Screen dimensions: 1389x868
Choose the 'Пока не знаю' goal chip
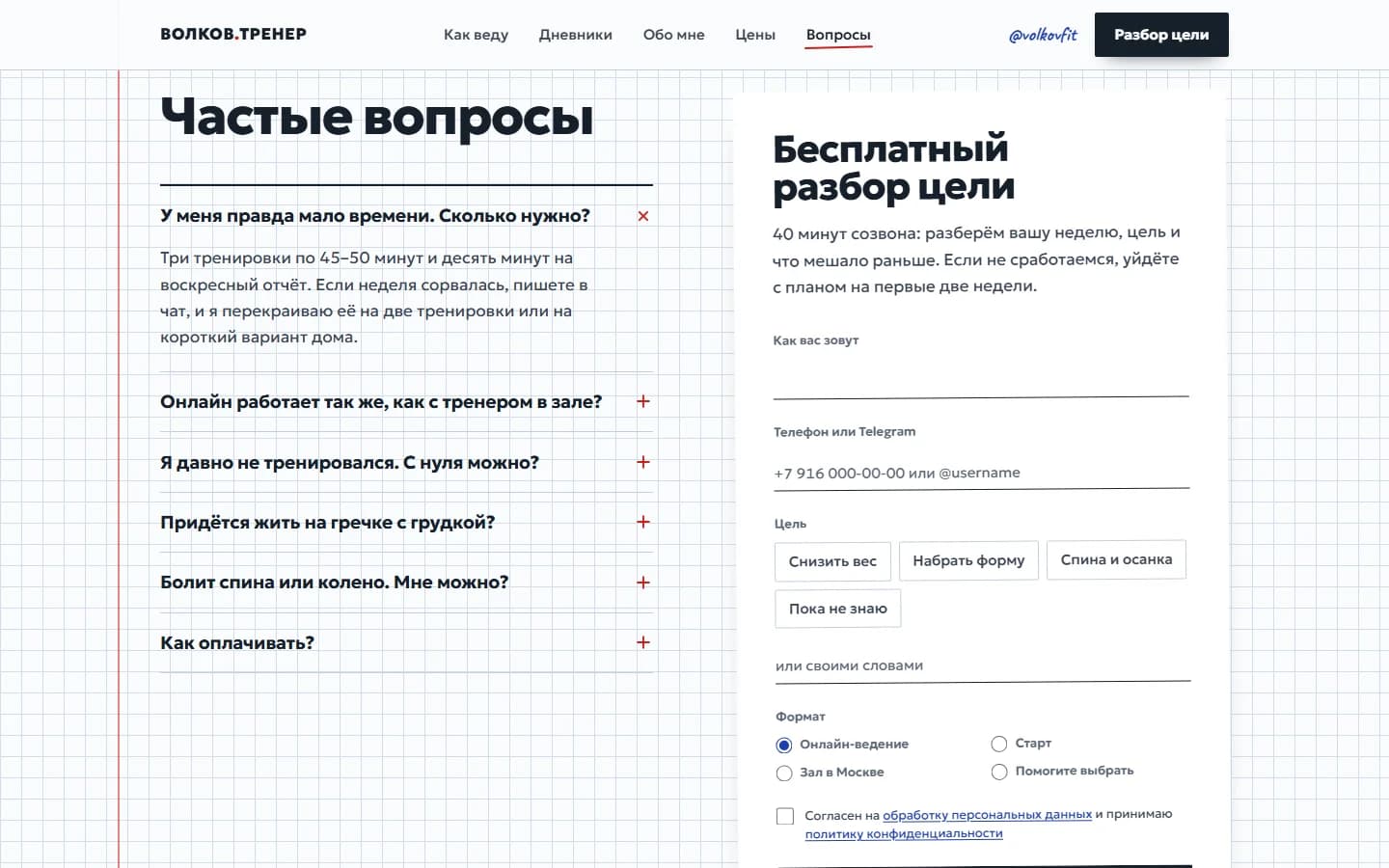pos(837,609)
